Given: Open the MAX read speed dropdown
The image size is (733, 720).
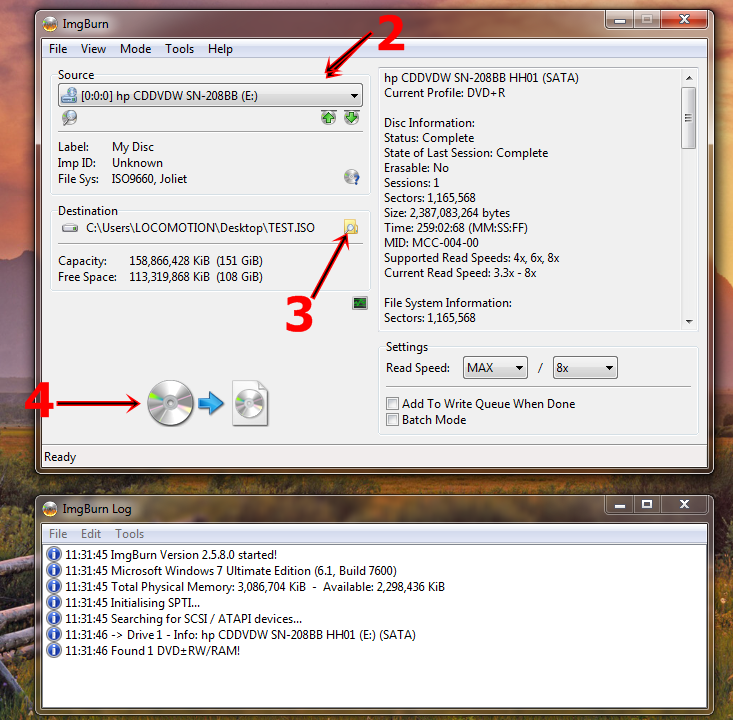Looking at the screenshot, I should 495,368.
